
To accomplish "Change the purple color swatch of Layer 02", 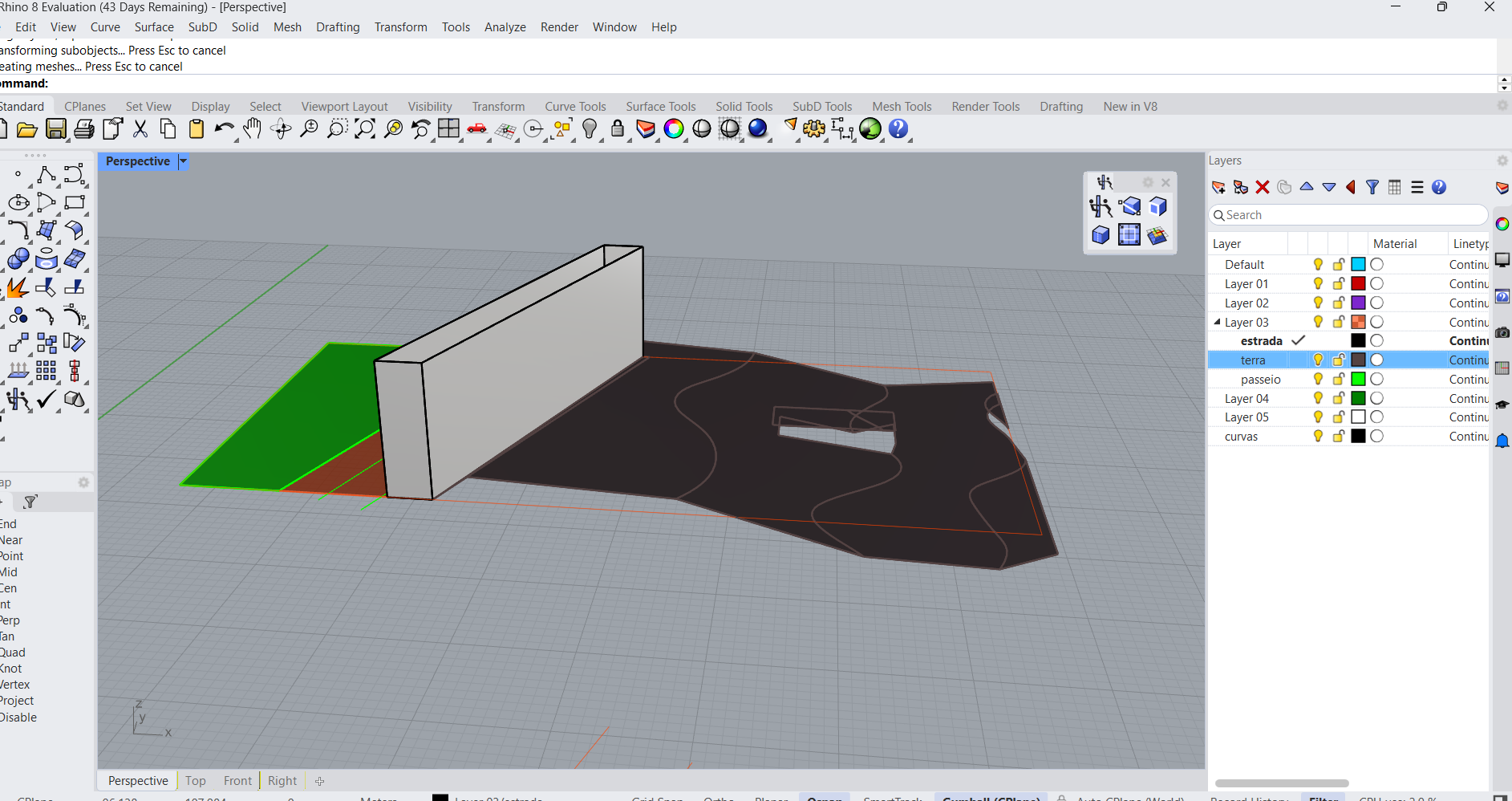I will pyautogui.click(x=1358, y=303).
